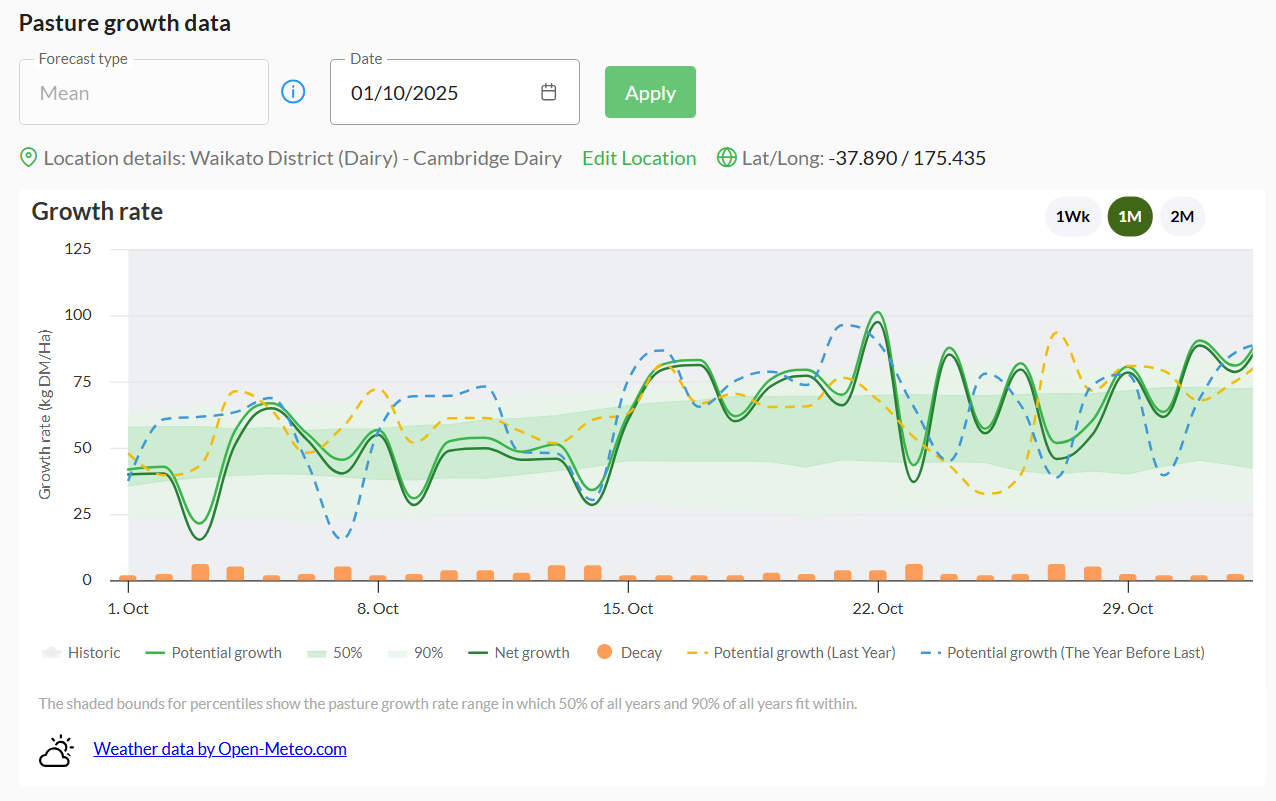This screenshot has width=1276, height=801.
Task: Hide the Net growth line via legend
Action: tap(531, 653)
